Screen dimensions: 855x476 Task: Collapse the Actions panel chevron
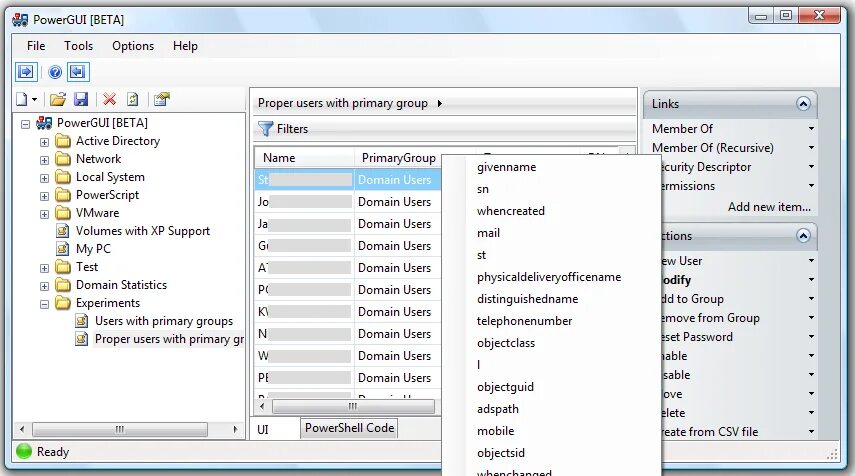point(803,236)
